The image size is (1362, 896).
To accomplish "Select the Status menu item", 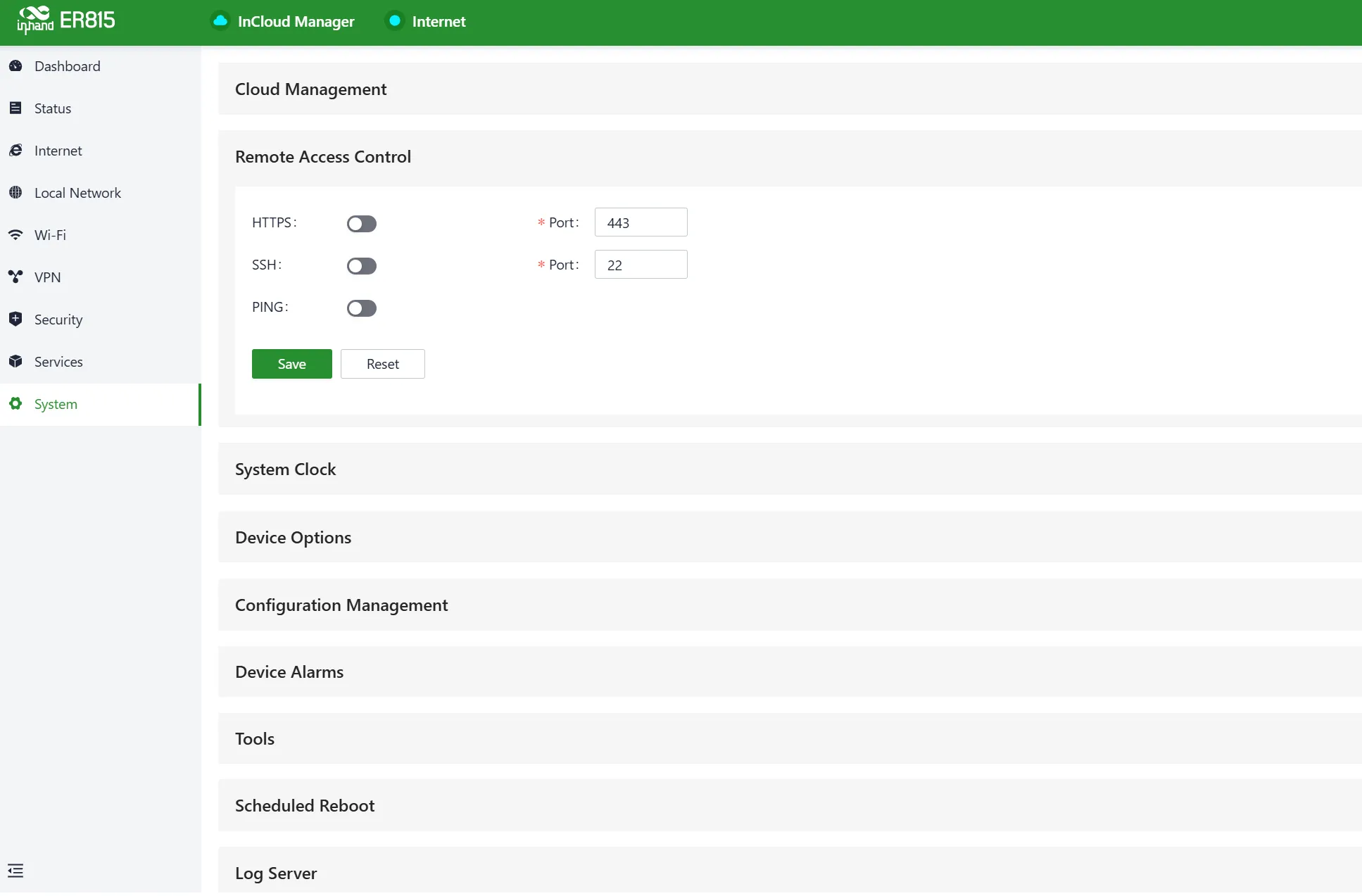I will coord(100,108).
